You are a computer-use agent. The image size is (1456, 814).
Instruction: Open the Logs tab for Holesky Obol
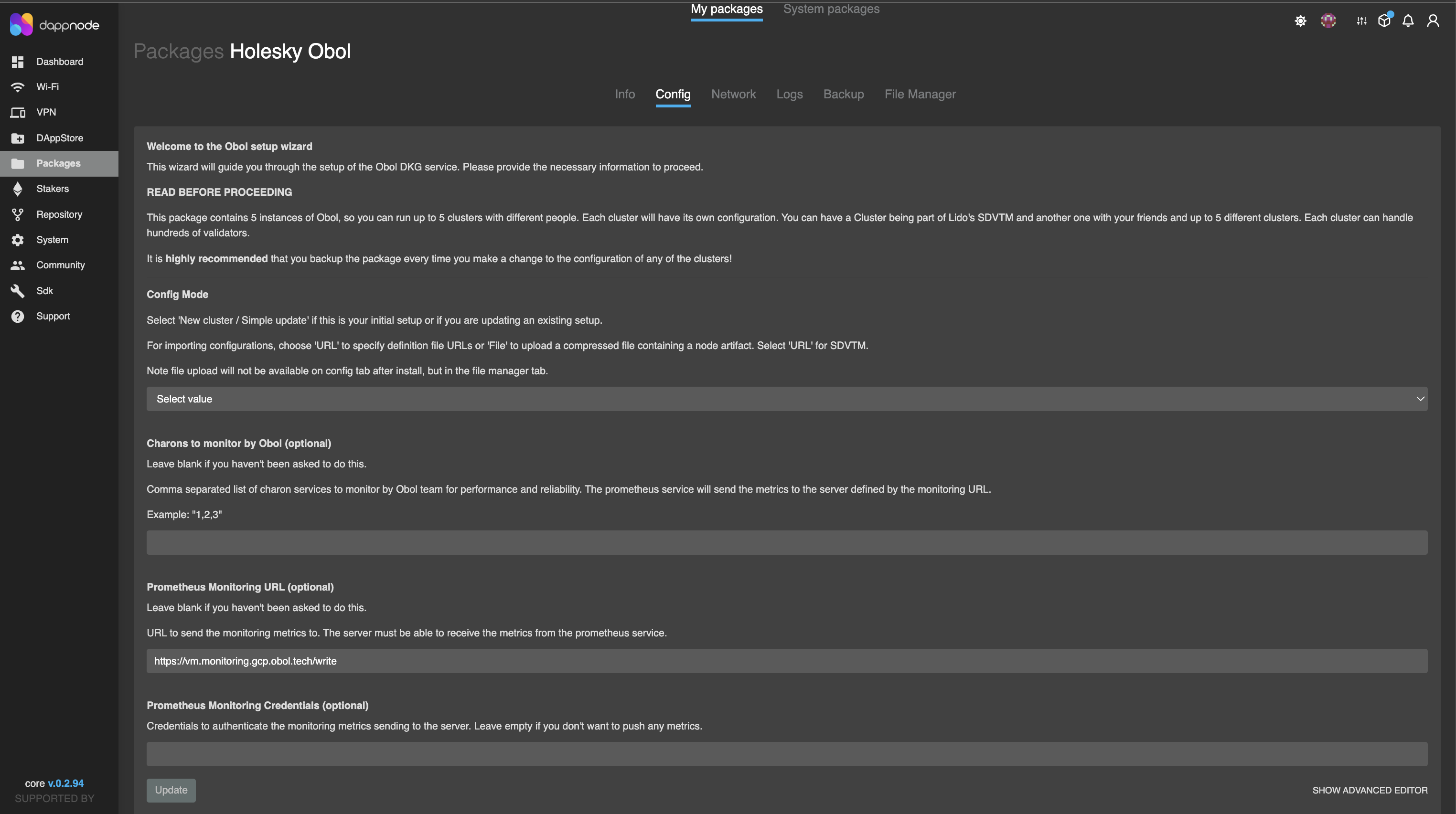point(790,95)
